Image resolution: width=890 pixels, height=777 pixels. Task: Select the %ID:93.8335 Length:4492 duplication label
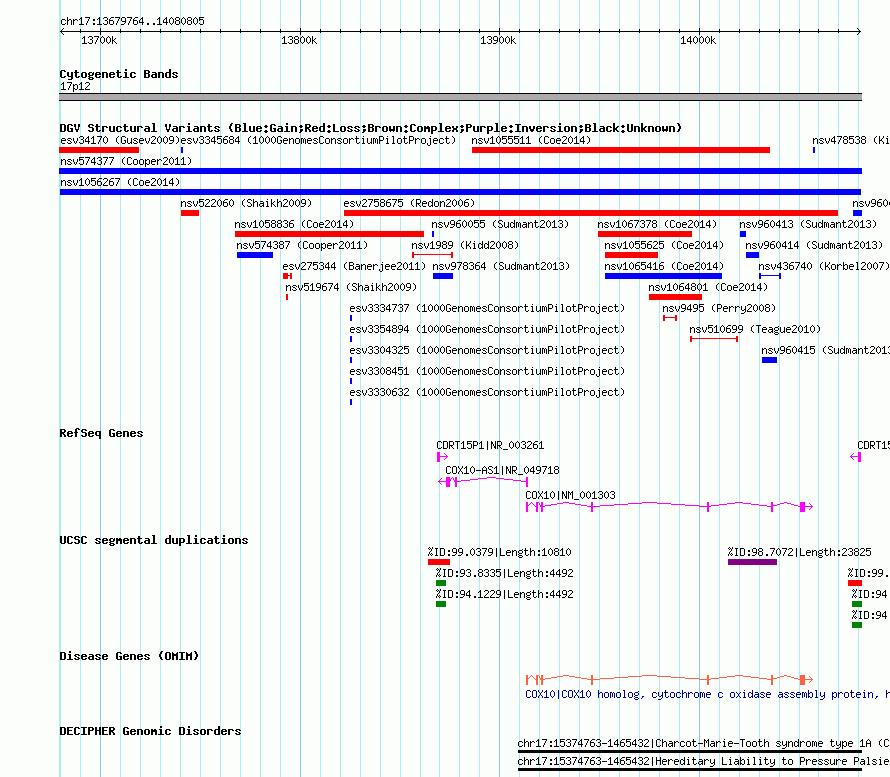tap(505, 573)
